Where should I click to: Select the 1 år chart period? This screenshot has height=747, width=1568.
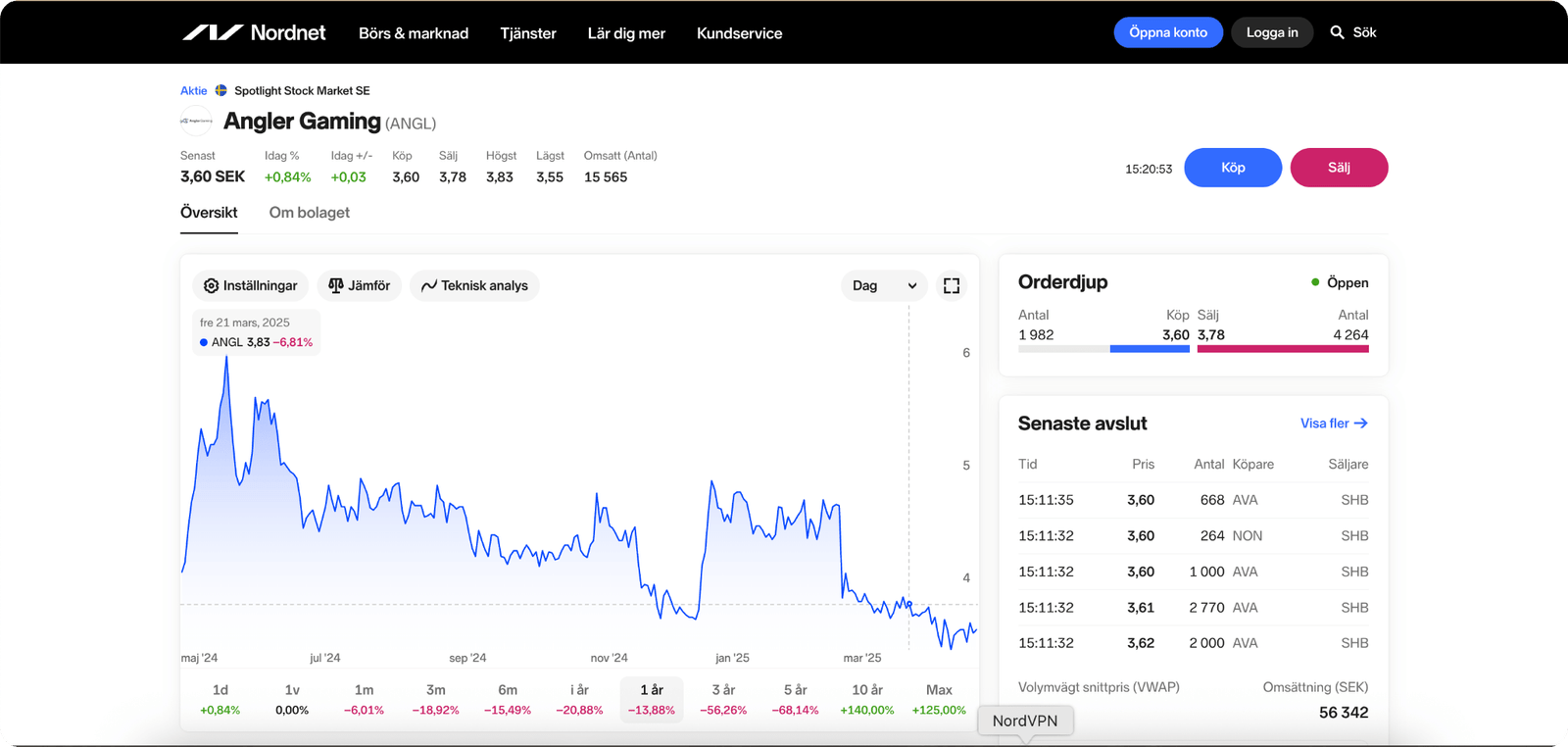pyautogui.click(x=652, y=699)
